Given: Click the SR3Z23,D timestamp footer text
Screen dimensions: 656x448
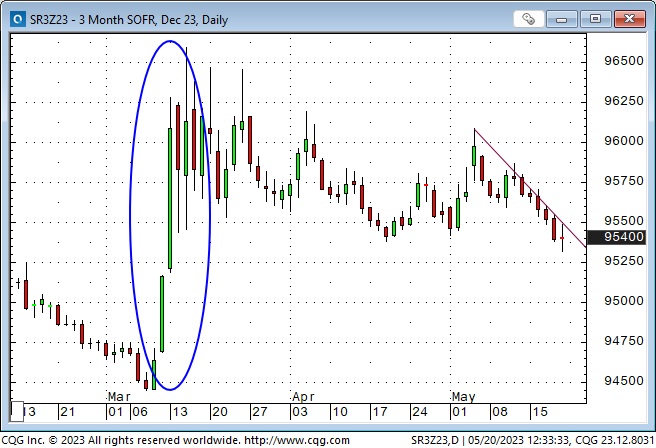Looking at the screenshot, I should 532,440.
